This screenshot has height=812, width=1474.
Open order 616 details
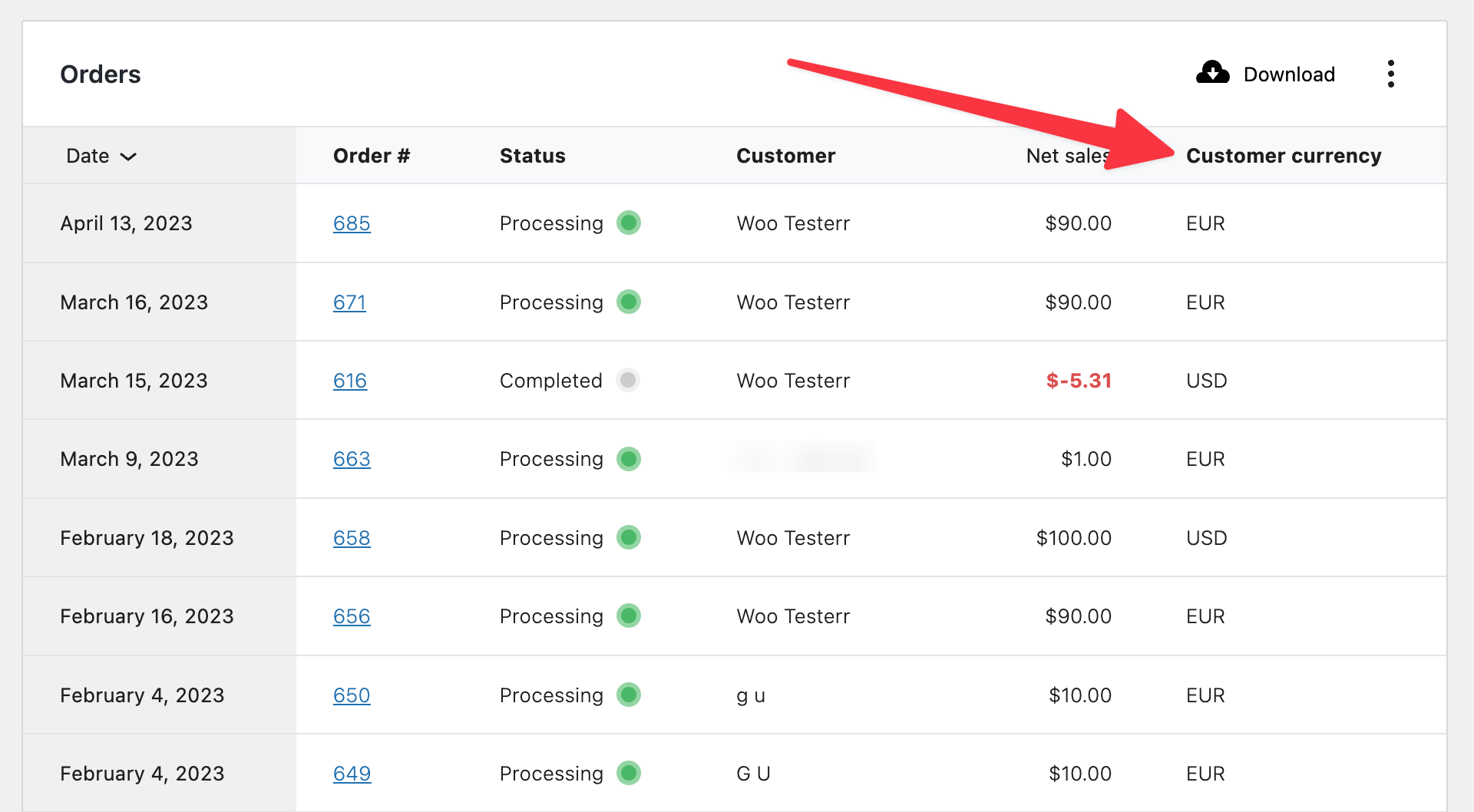tap(350, 380)
